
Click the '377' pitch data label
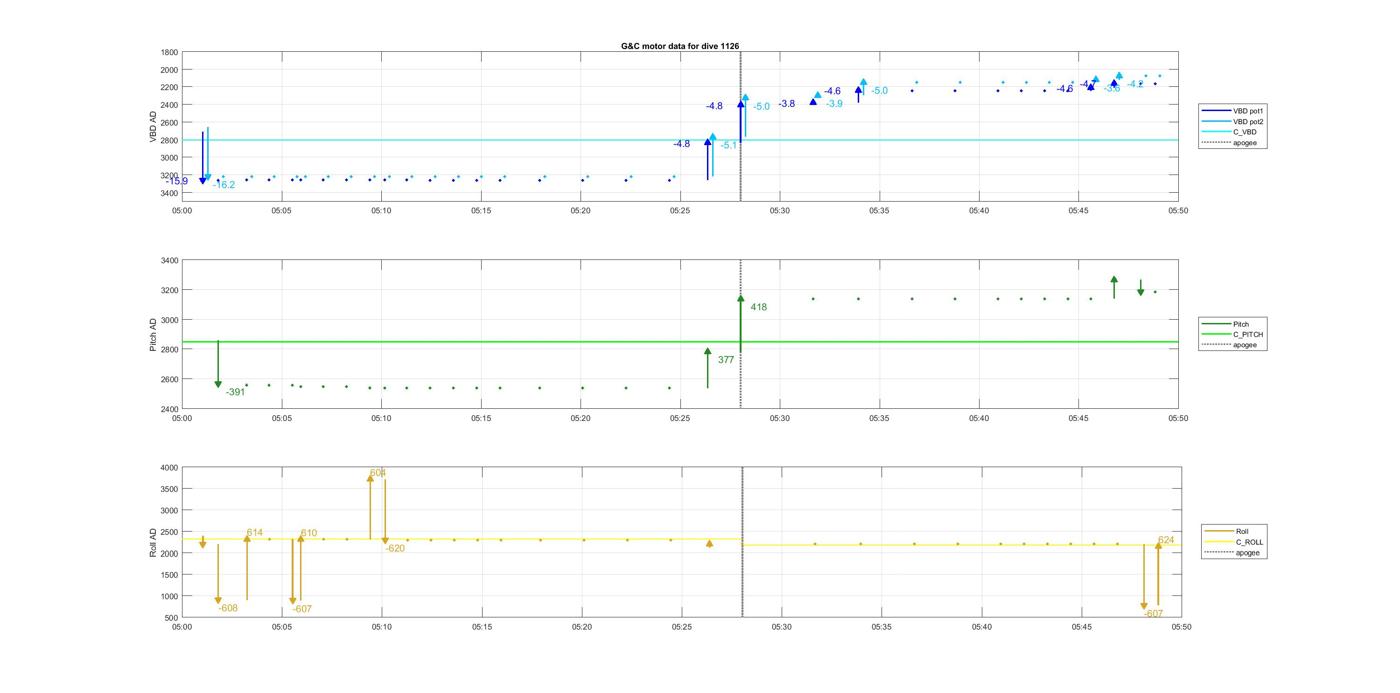pyautogui.click(x=726, y=359)
